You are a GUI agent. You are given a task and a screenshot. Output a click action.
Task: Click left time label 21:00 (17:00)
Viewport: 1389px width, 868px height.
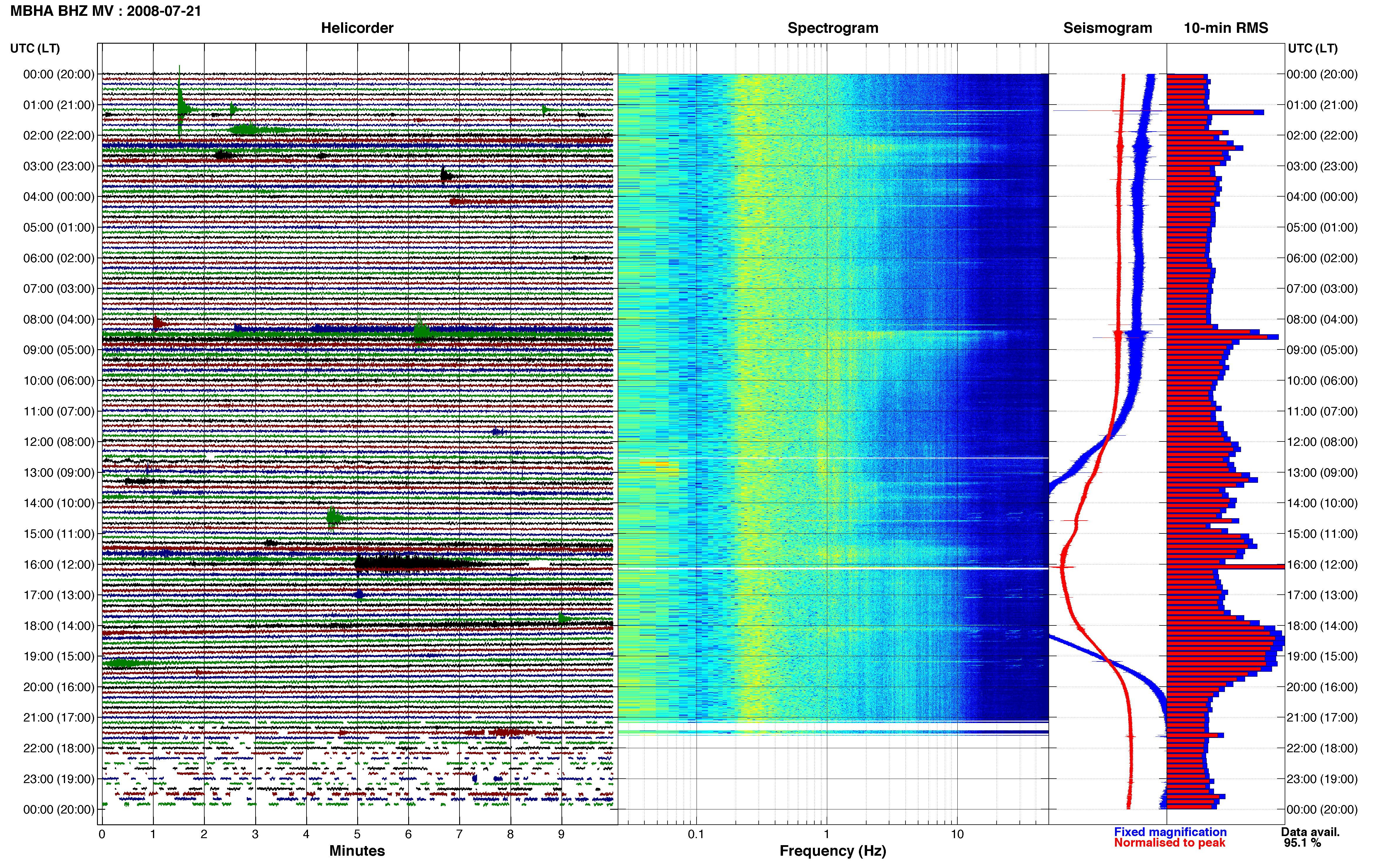[59, 718]
